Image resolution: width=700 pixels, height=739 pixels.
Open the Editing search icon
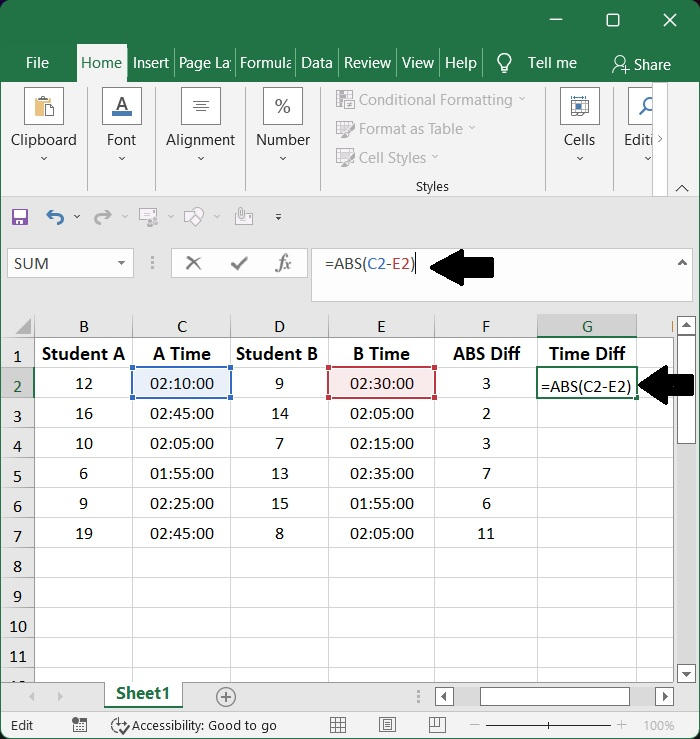pyautogui.click(x=641, y=106)
